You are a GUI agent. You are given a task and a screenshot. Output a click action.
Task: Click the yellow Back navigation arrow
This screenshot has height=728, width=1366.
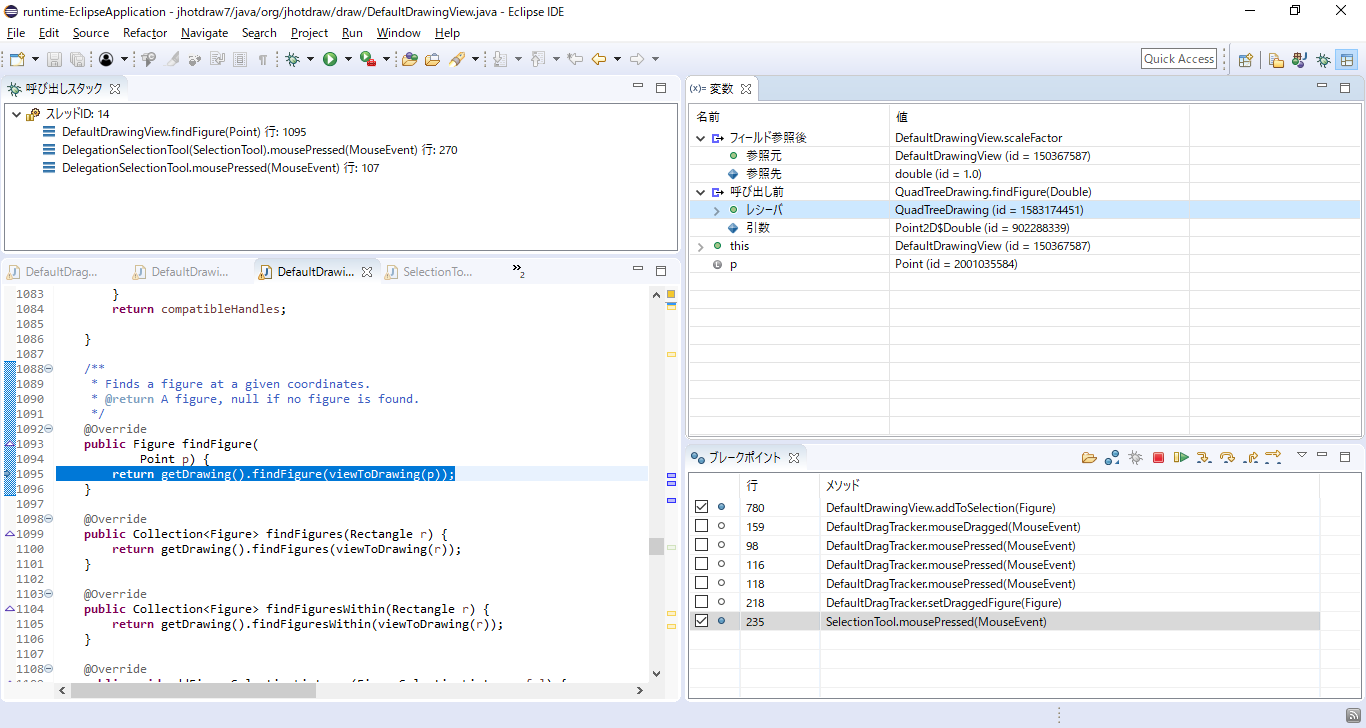599,59
